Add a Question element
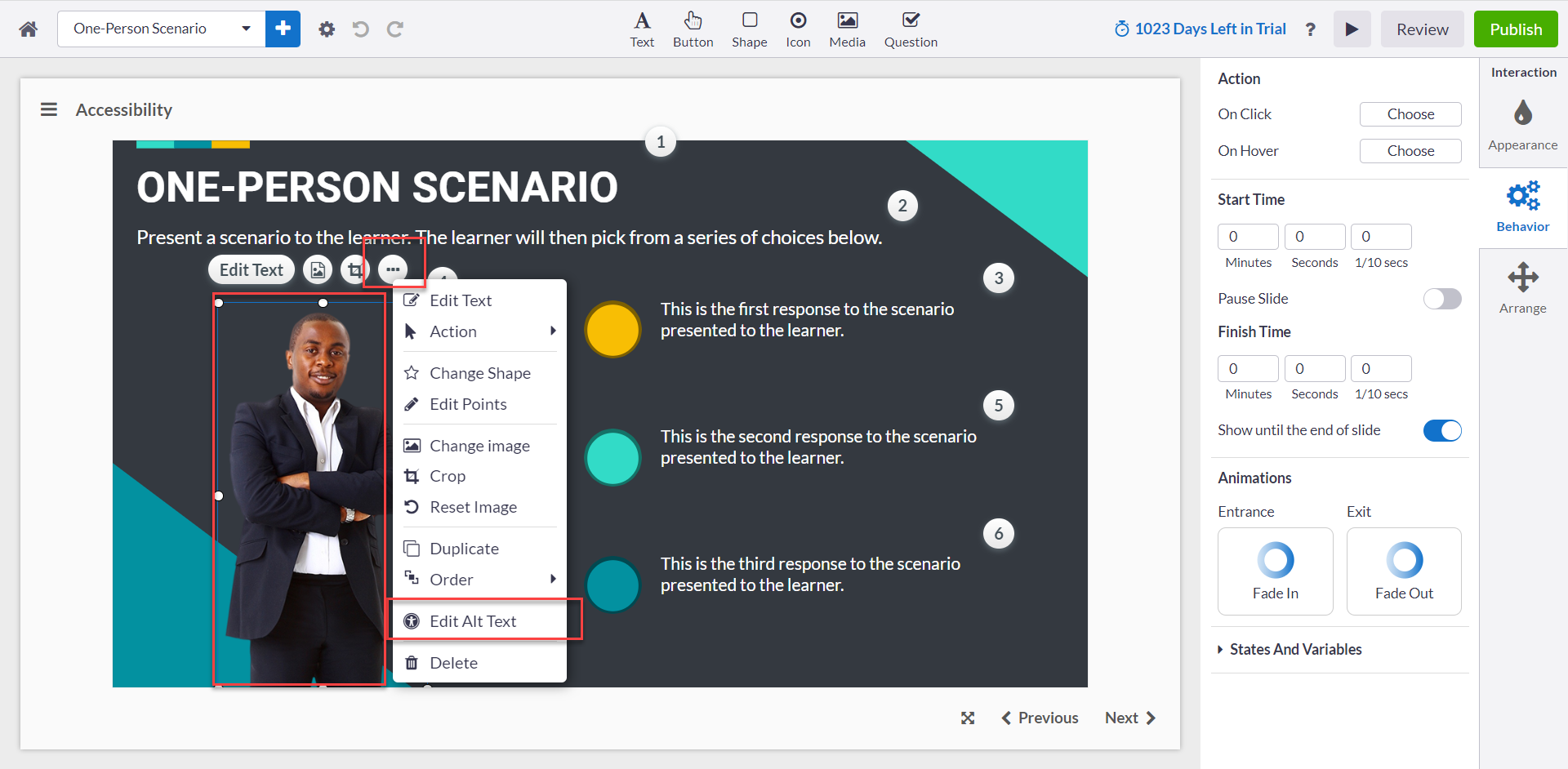This screenshot has height=769, width=1568. (911, 29)
